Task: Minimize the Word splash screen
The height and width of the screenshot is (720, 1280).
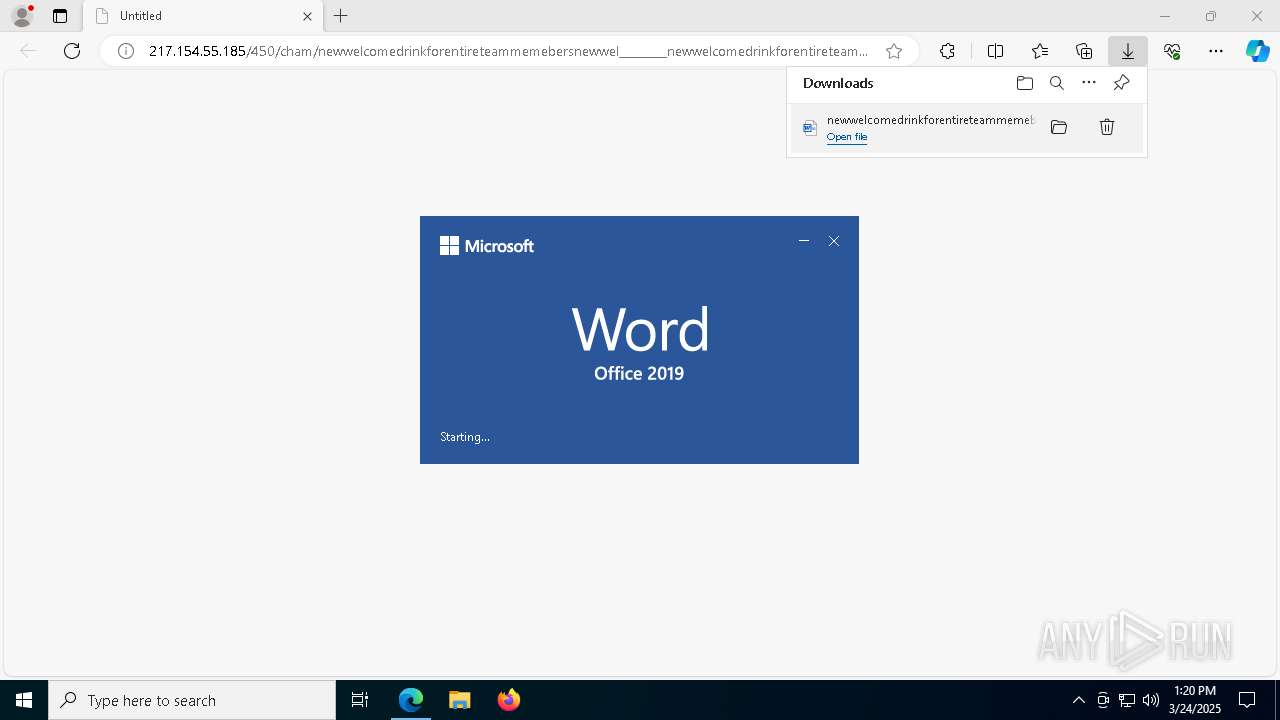Action: [x=804, y=241]
